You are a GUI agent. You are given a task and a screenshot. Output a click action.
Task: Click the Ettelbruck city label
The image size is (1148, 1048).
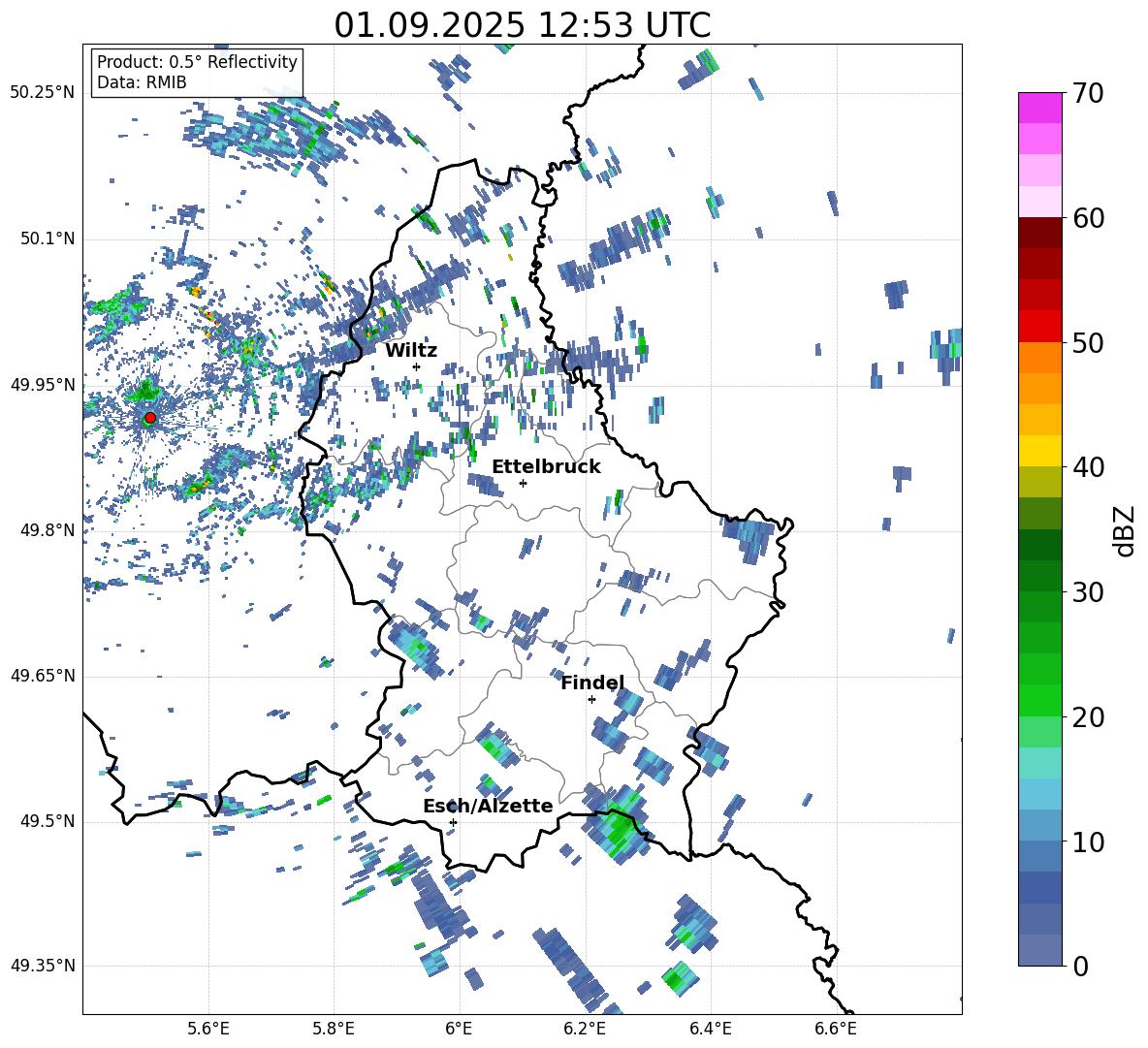(546, 467)
